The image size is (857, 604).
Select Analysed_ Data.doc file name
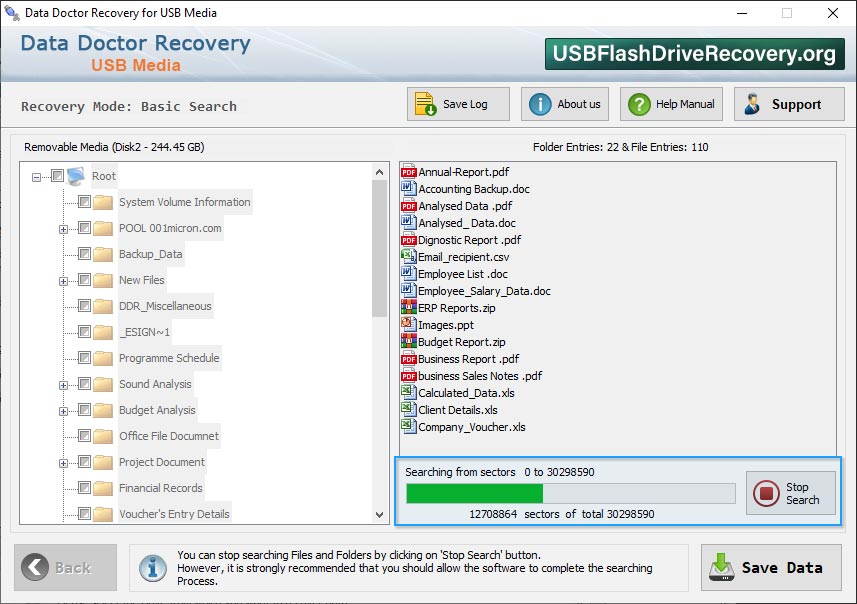[x=467, y=223]
